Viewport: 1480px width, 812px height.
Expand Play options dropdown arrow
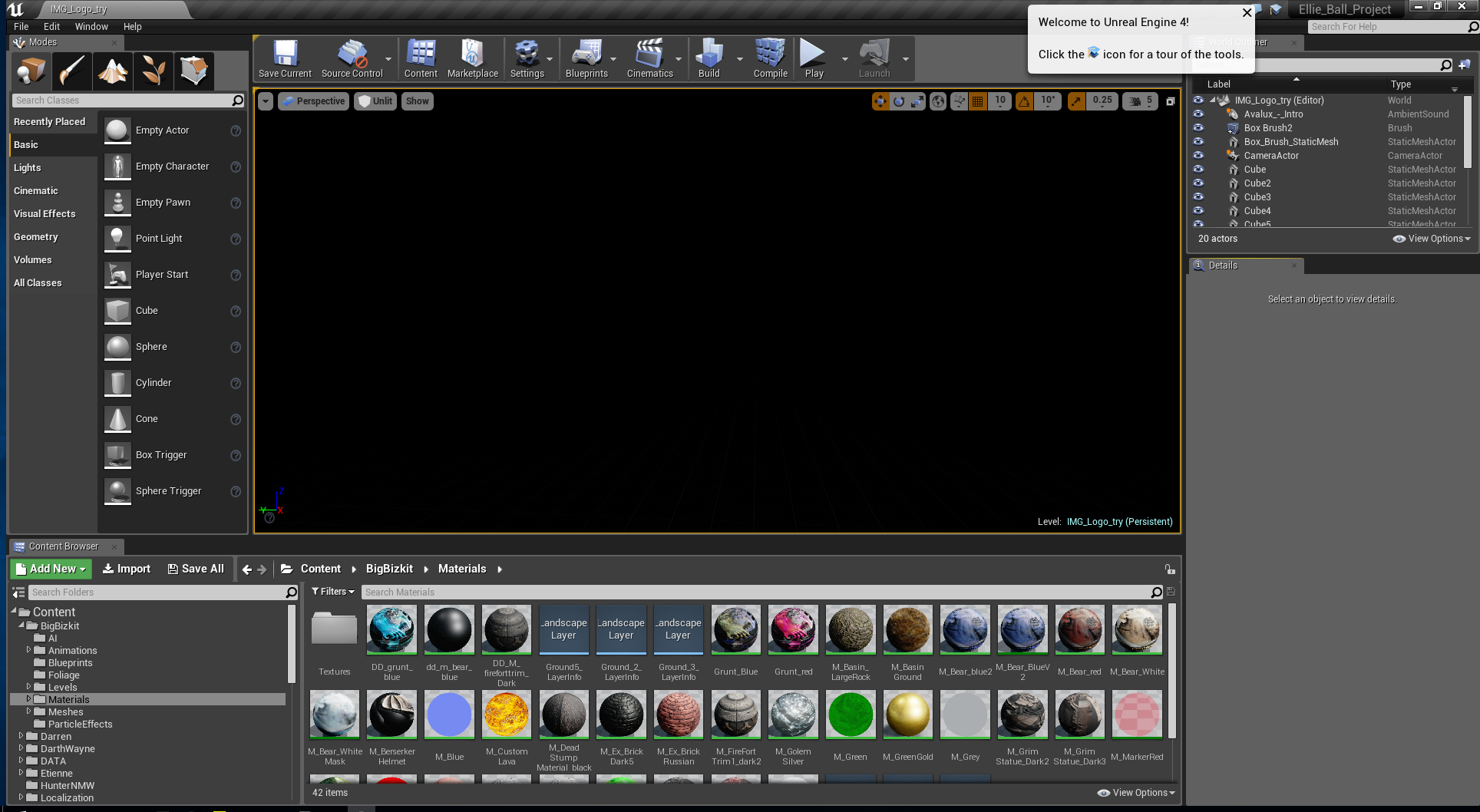click(844, 59)
